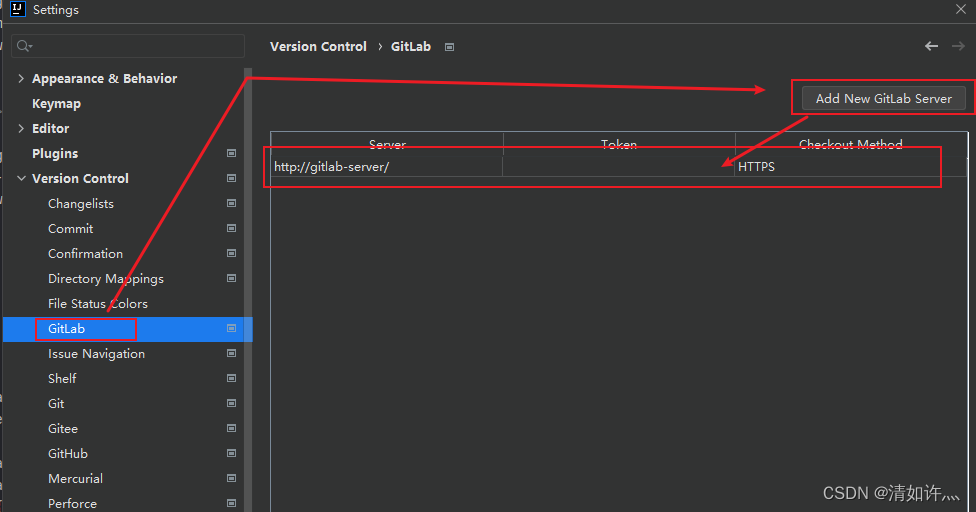Expand the Appearance & Behavior section
This screenshot has width=976, height=512.
(21, 78)
